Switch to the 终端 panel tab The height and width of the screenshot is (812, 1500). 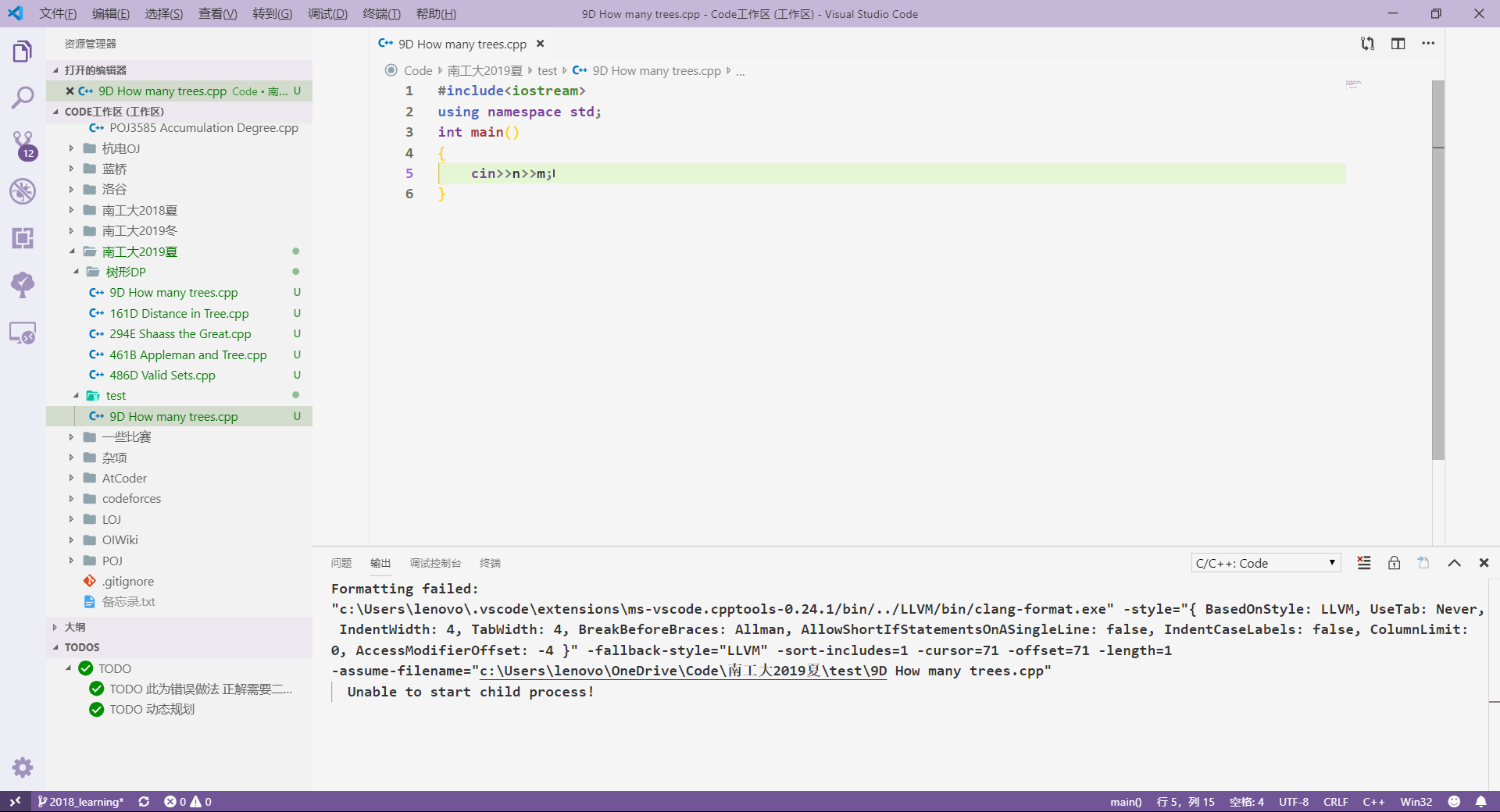[x=491, y=562]
